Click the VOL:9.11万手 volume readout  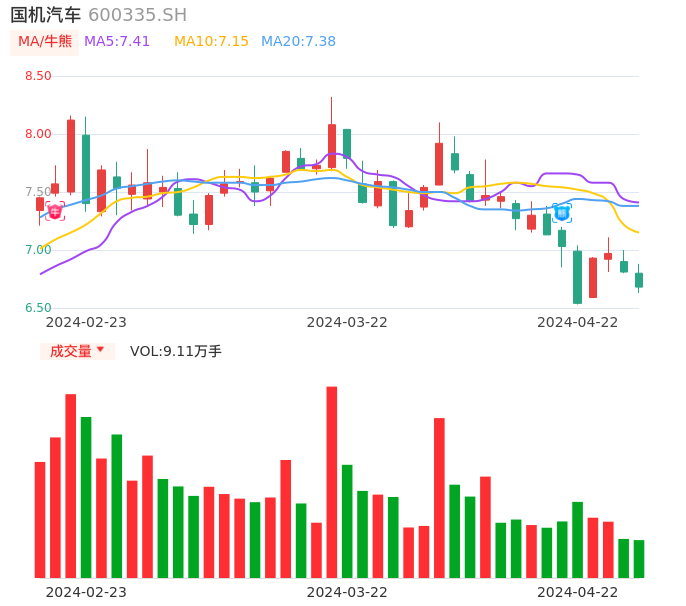(175, 351)
